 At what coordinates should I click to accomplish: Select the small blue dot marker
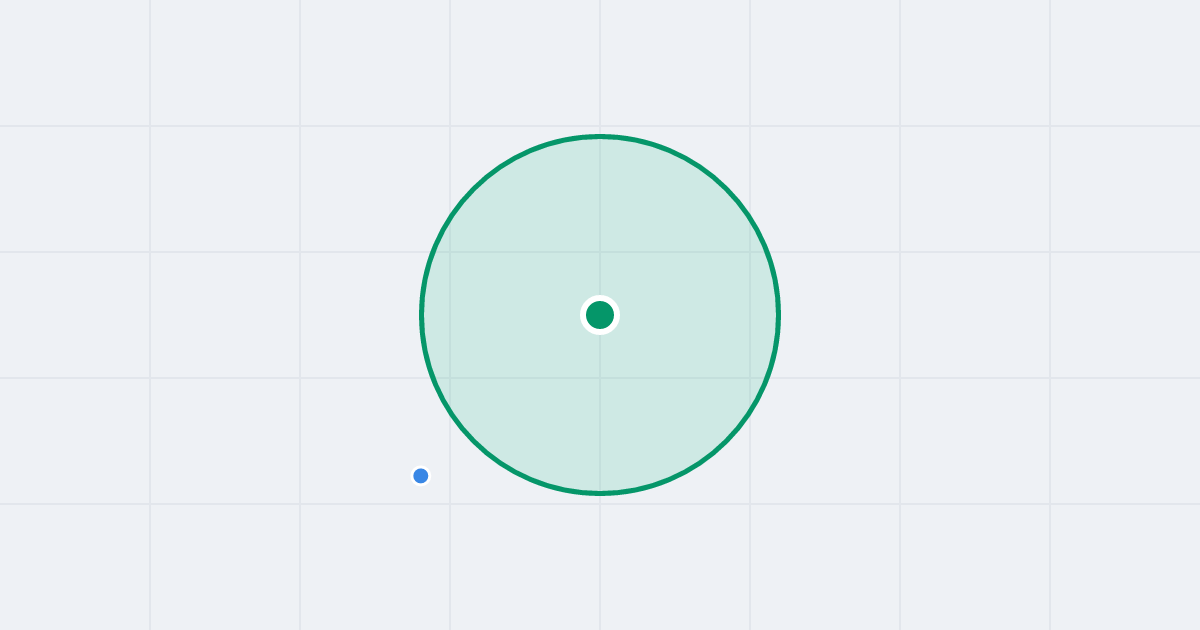tap(421, 476)
